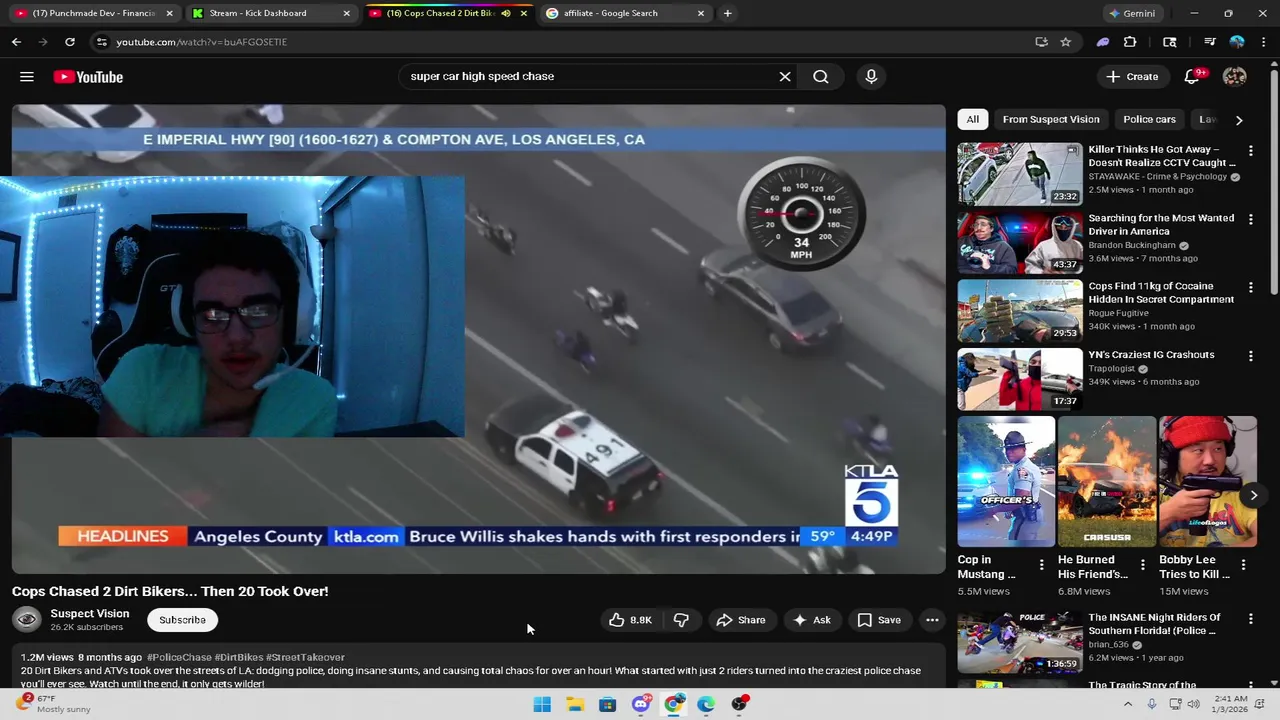The image size is (1280, 720).
Task: Open options for Cop in Mustang short
Action: click(x=1042, y=565)
